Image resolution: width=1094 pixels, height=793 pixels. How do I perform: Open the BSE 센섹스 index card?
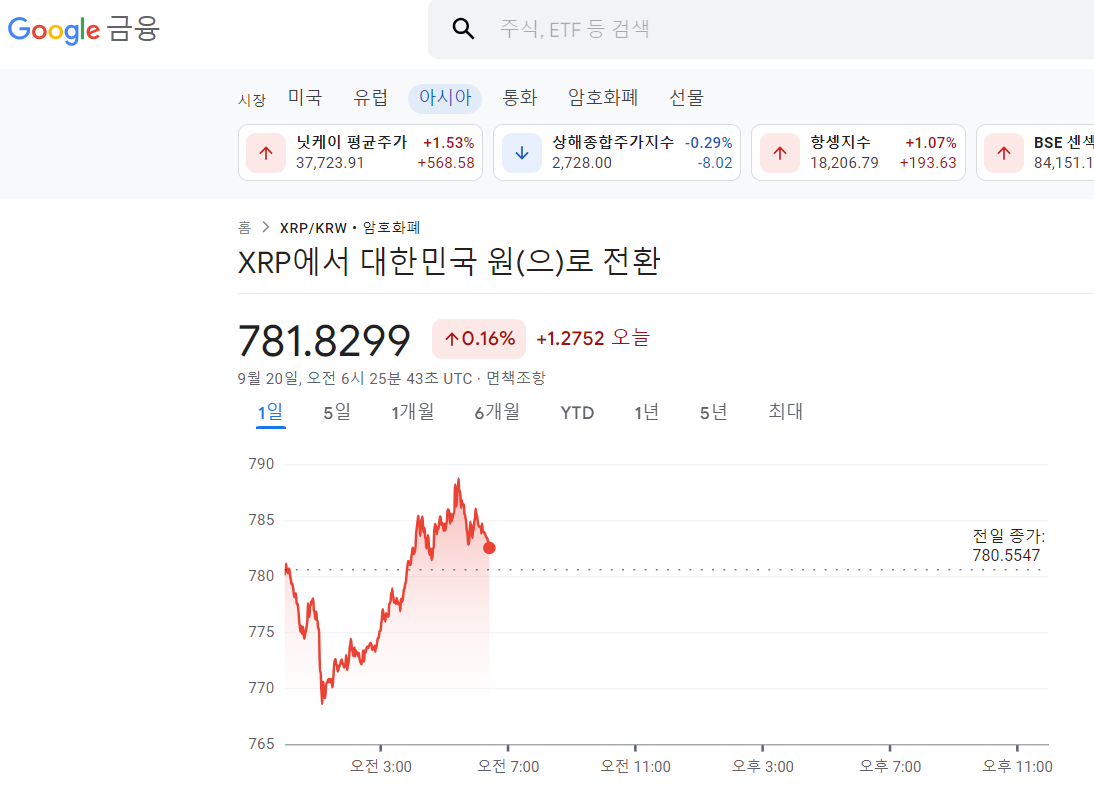click(x=1035, y=153)
